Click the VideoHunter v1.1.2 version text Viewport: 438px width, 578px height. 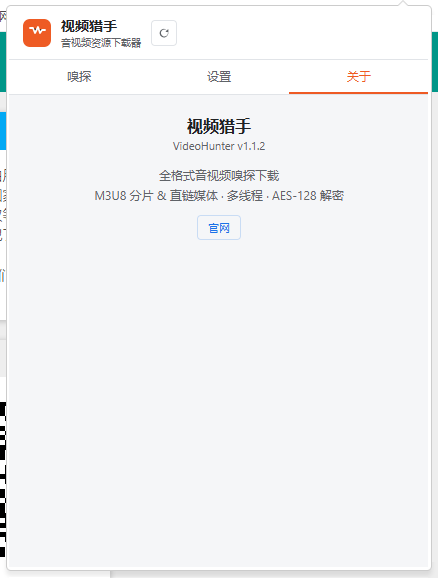coord(219,146)
